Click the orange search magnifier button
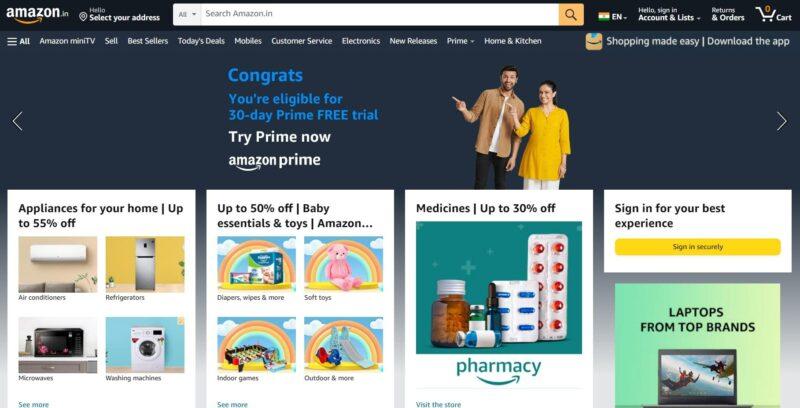Viewport: 800px width, 408px height. 571,15
